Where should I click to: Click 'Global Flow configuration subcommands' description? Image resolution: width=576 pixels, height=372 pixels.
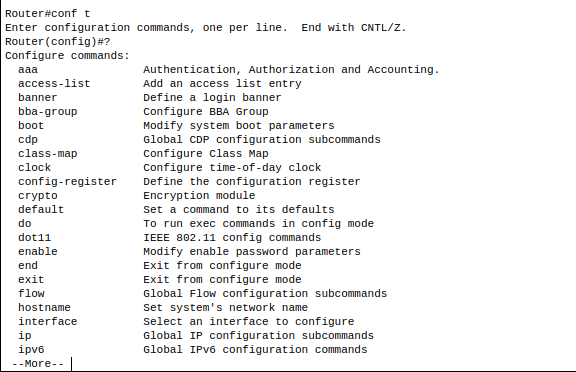(x=265, y=293)
